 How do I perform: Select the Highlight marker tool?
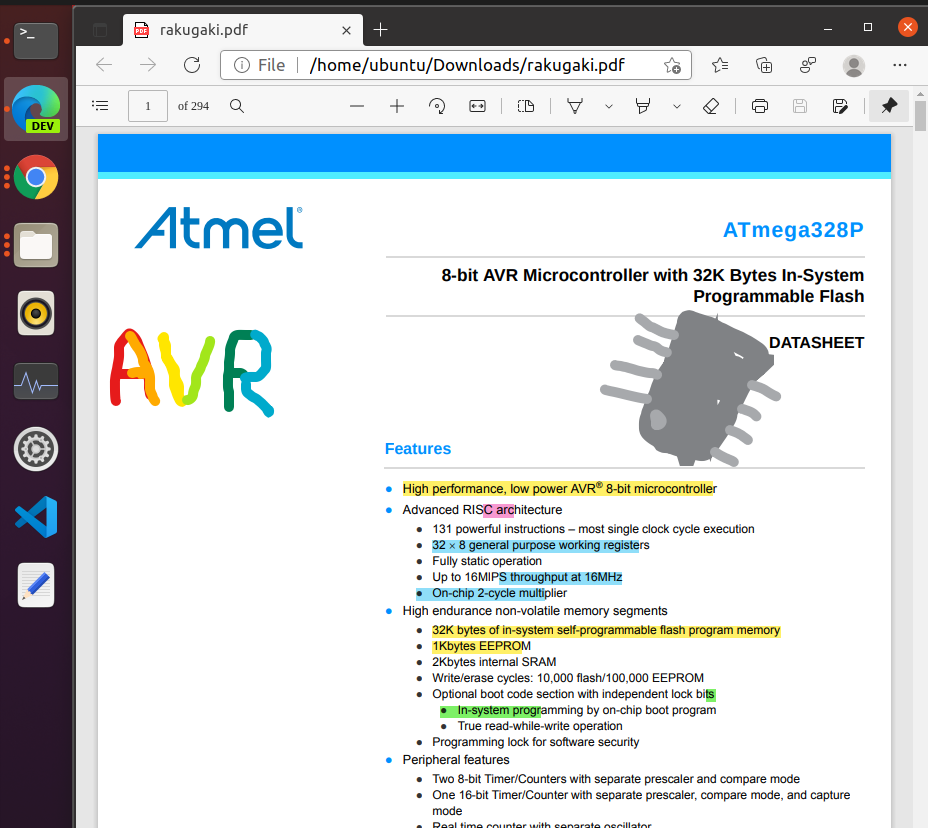(643, 107)
